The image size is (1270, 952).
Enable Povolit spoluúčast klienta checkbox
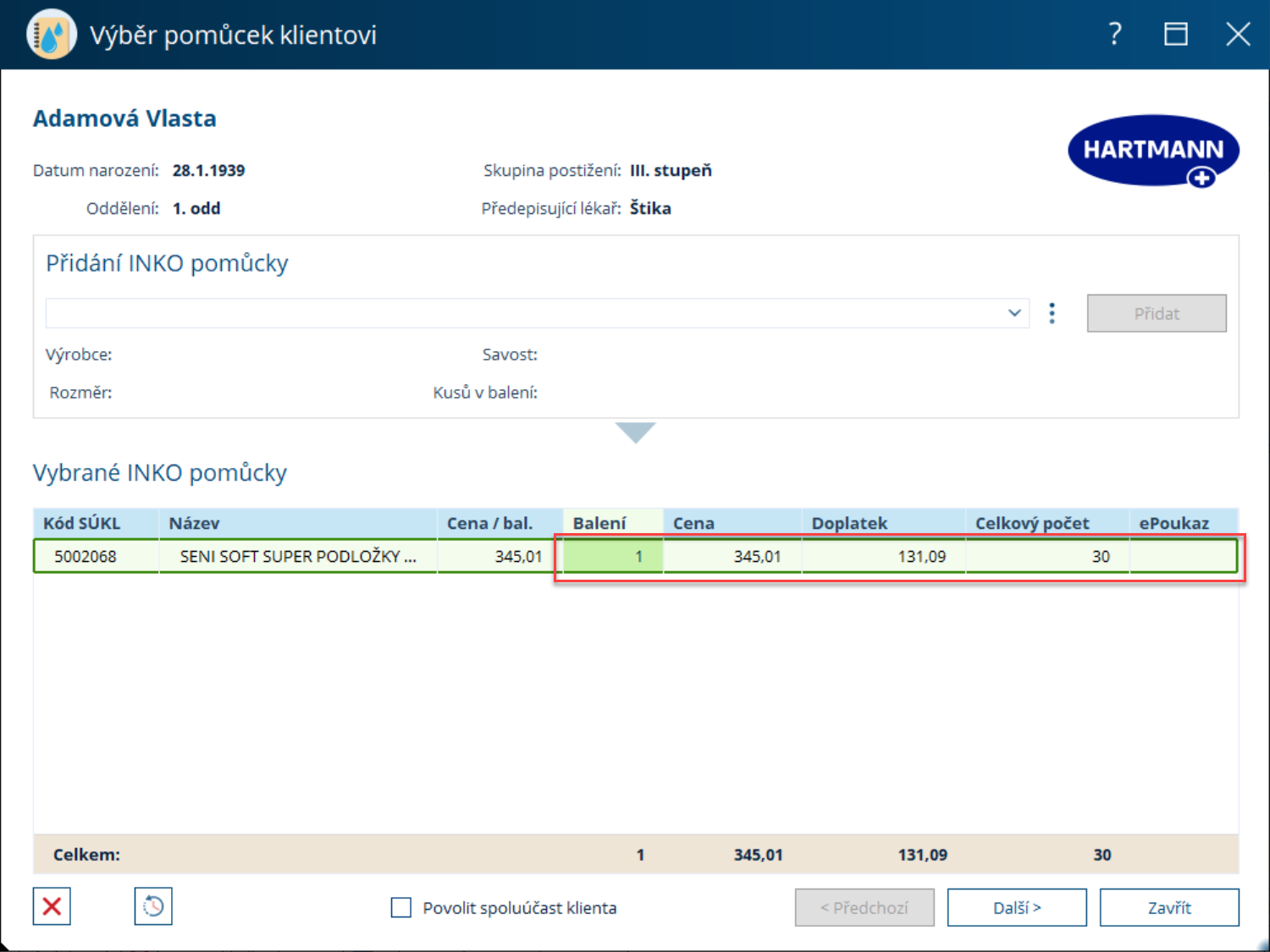click(401, 908)
